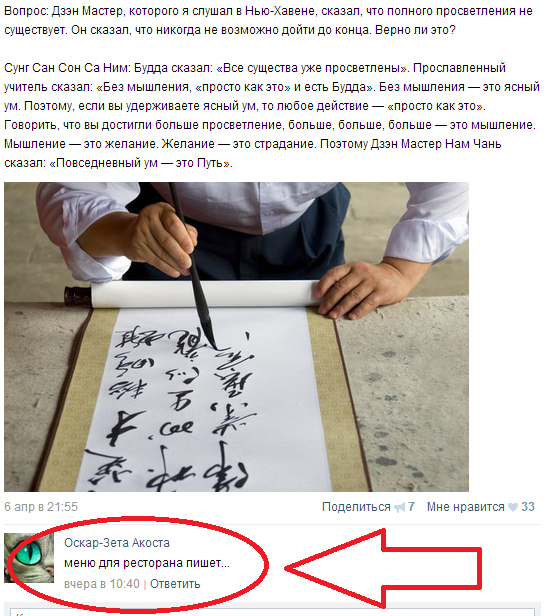Reply to comment via "Ответить"
The image size is (548, 616).
[175, 584]
